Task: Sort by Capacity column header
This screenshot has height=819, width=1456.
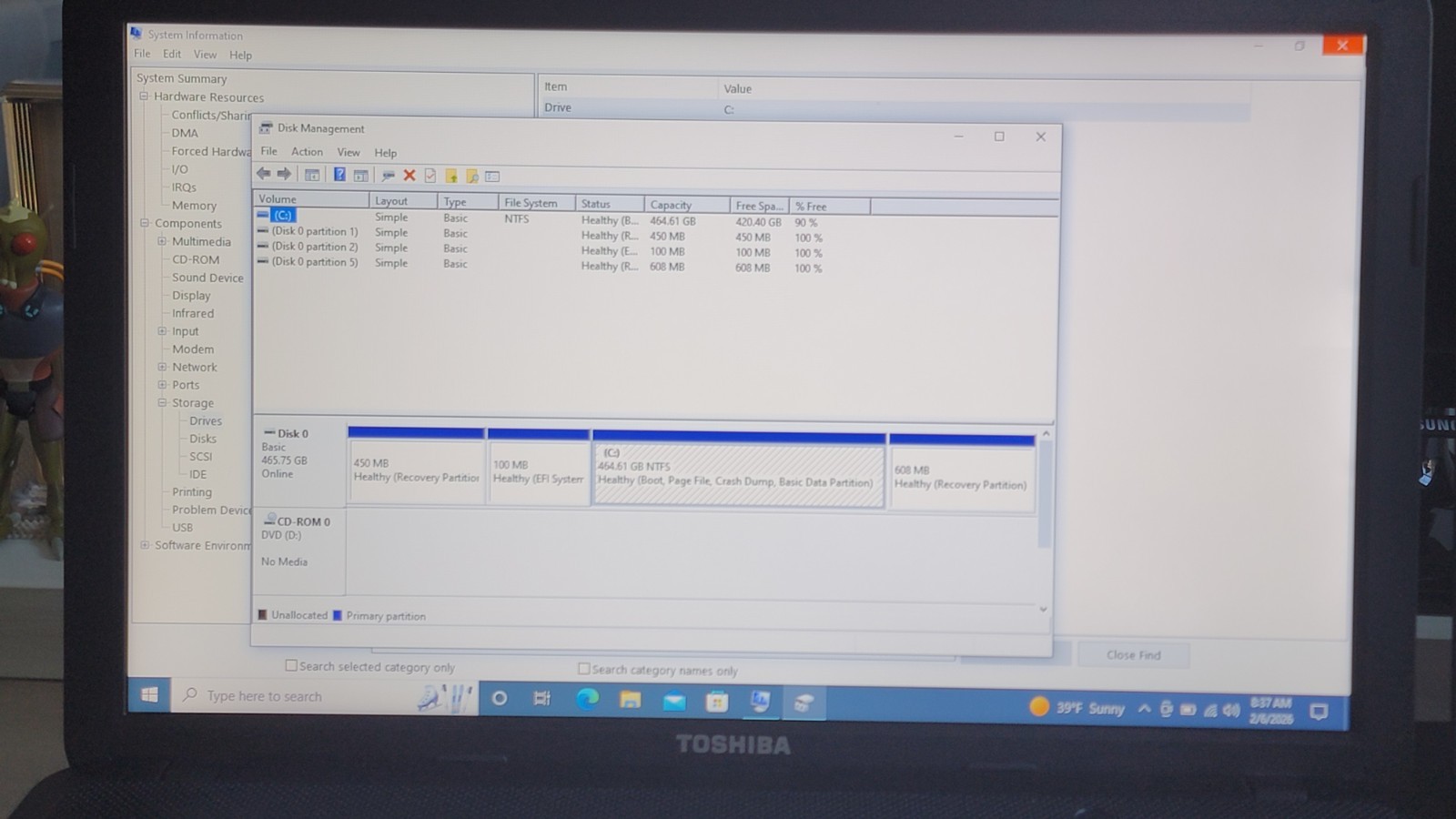Action: click(x=687, y=205)
